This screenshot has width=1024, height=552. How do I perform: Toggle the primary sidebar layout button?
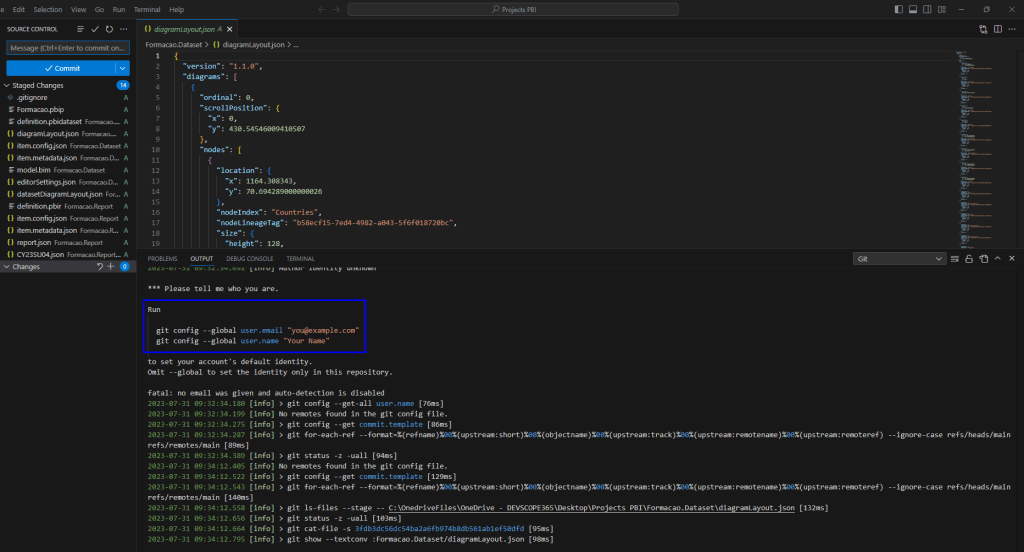click(898, 9)
